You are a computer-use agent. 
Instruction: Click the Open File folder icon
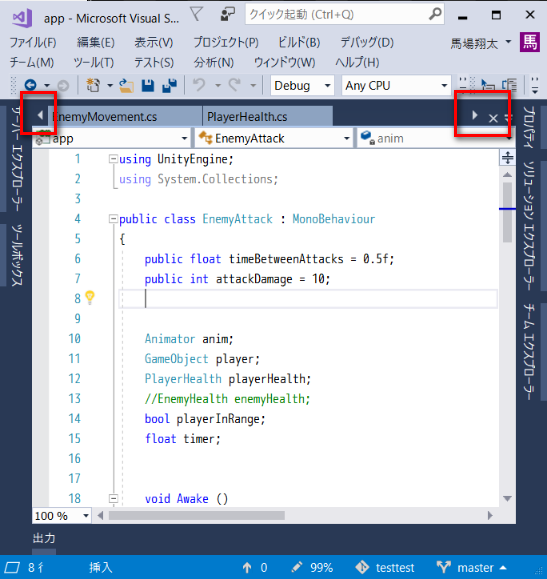click(126, 85)
